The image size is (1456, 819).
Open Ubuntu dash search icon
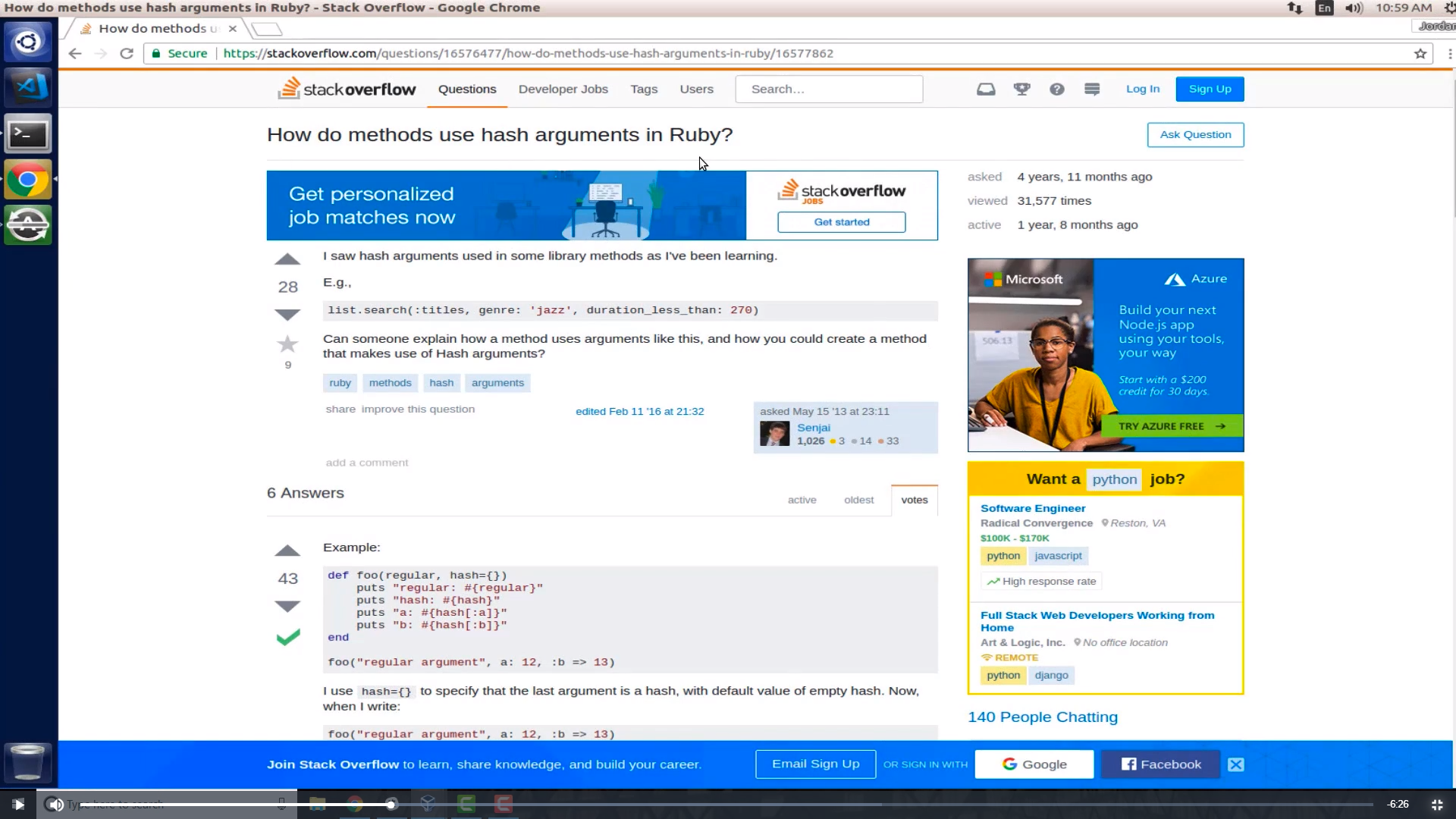tap(28, 41)
